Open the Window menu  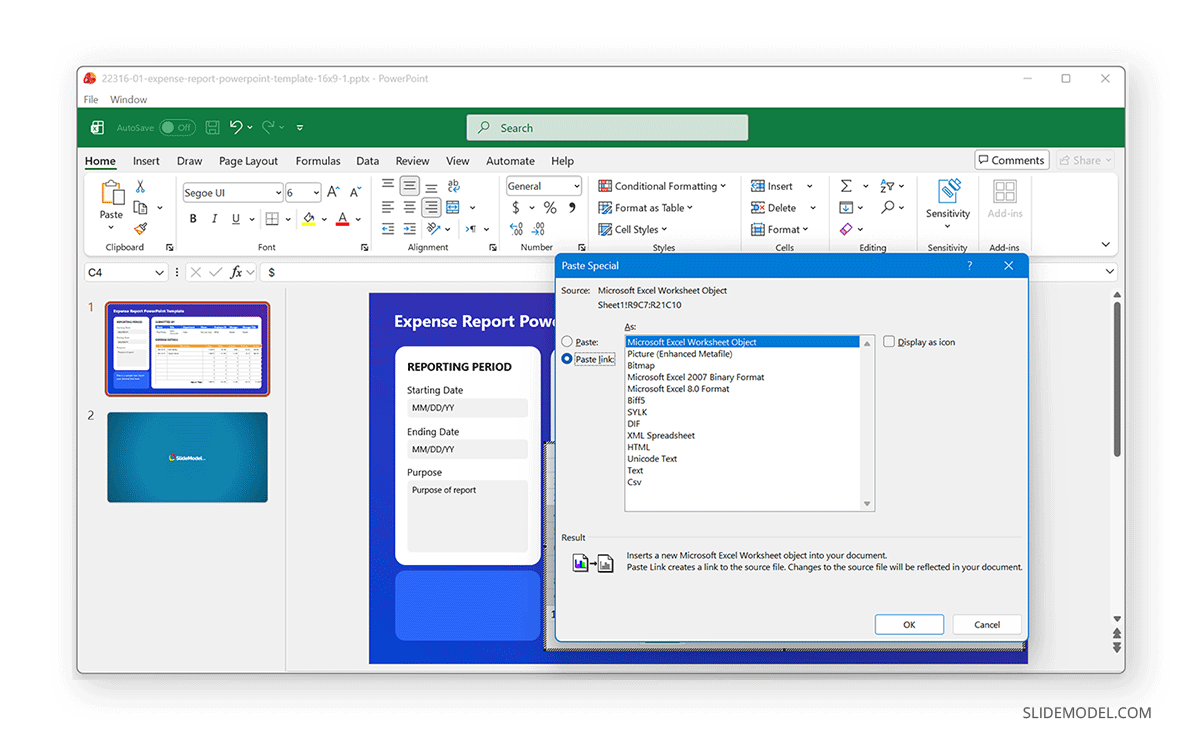(x=128, y=100)
